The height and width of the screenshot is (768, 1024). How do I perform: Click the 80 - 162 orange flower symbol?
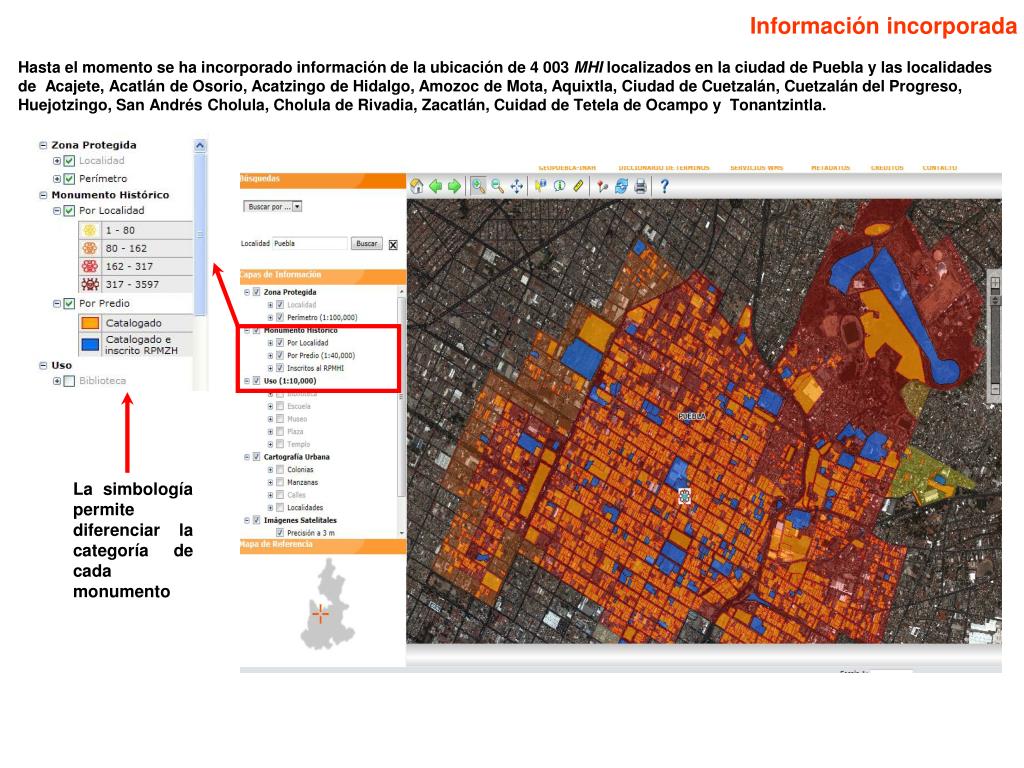tap(89, 248)
